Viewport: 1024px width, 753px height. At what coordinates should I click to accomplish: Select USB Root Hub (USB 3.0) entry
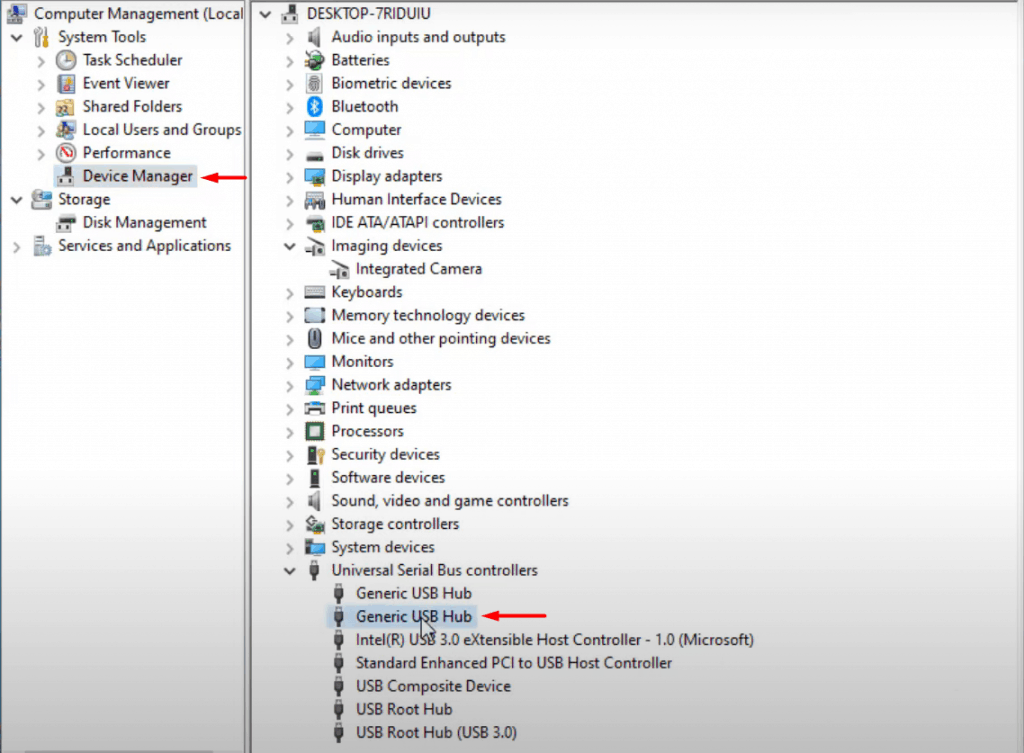click(436, 733)
